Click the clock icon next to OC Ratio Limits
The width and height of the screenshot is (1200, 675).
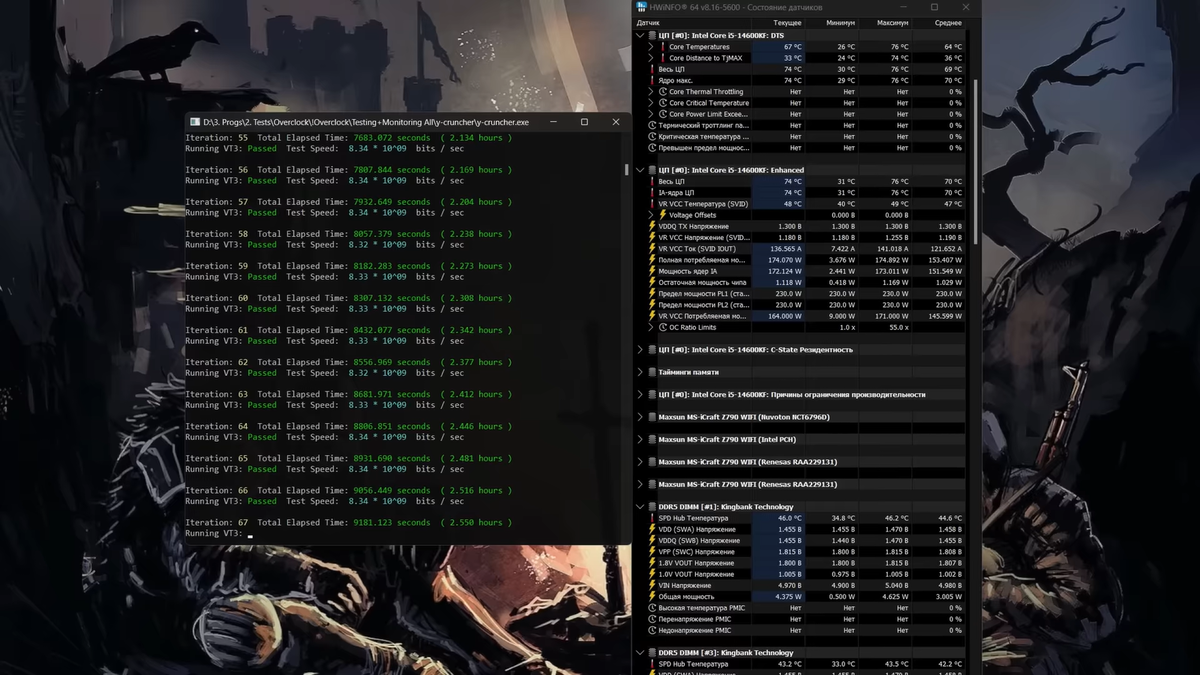click(662, 327)
